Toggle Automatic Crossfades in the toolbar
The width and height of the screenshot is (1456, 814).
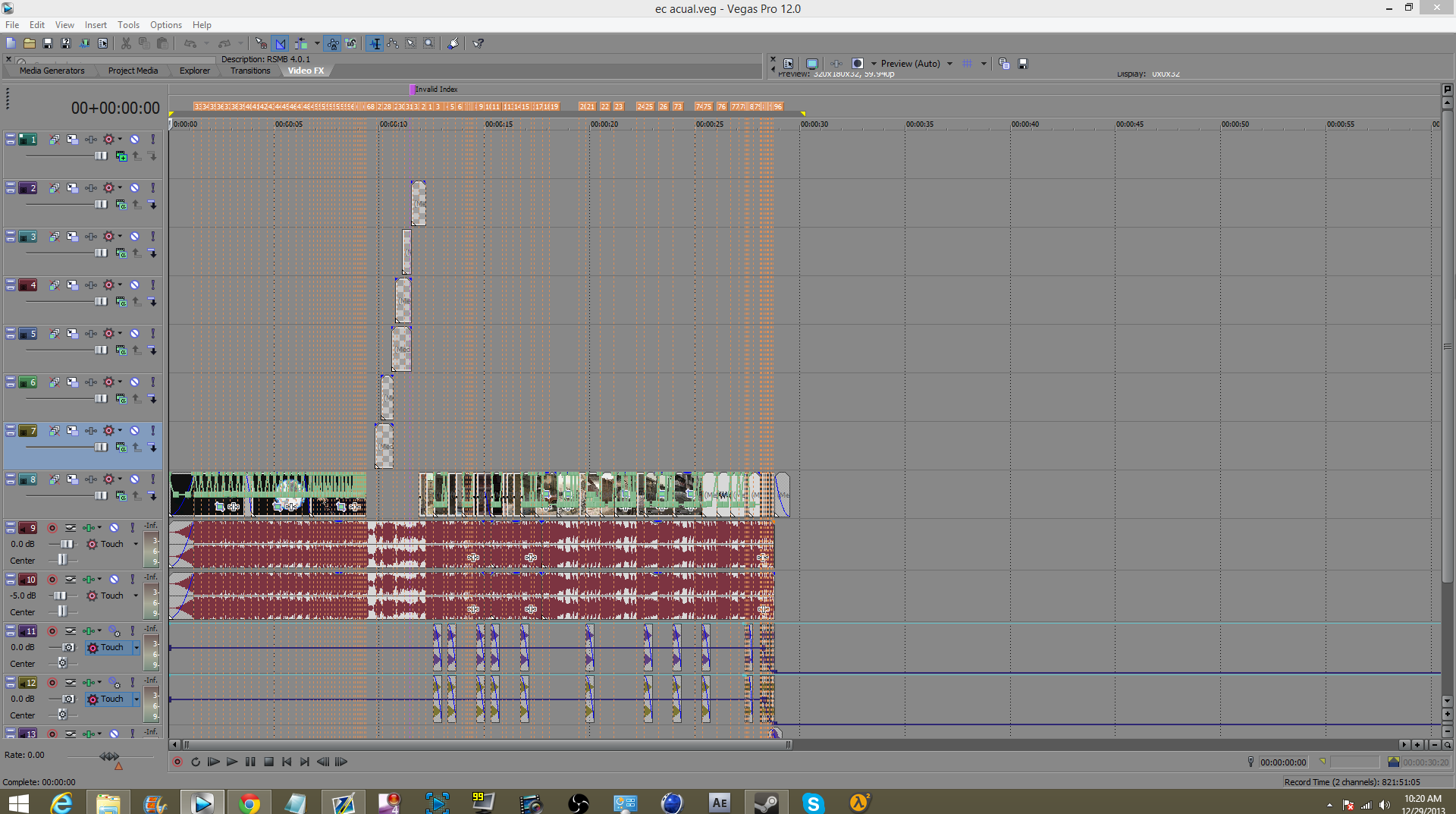[281, 43]
